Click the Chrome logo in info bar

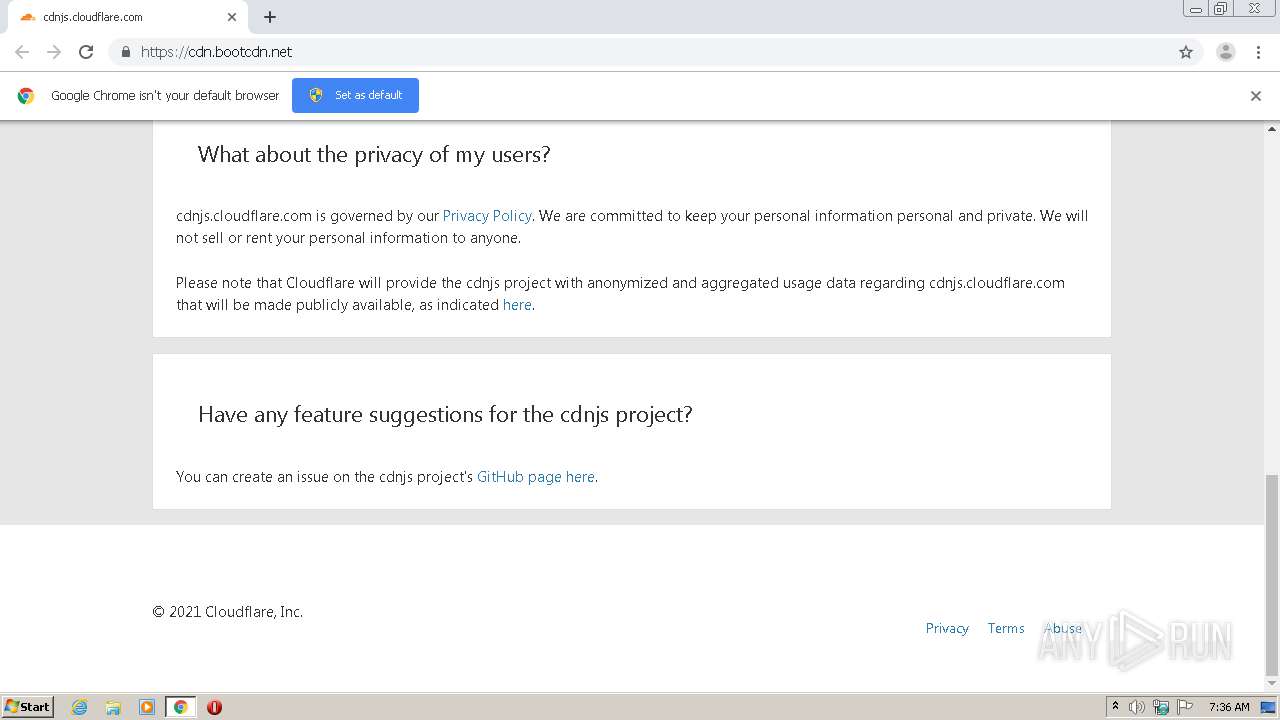[x=26, y=96]
